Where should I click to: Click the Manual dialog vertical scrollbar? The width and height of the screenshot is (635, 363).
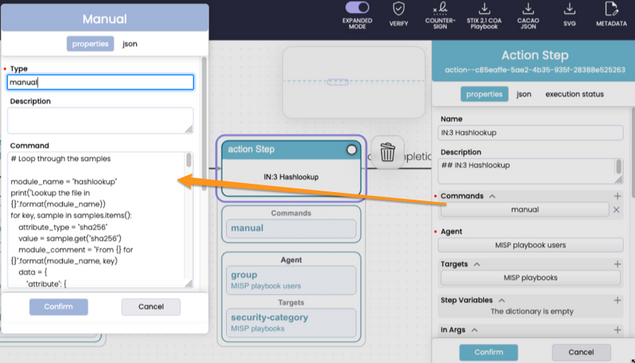click(204, 124)
